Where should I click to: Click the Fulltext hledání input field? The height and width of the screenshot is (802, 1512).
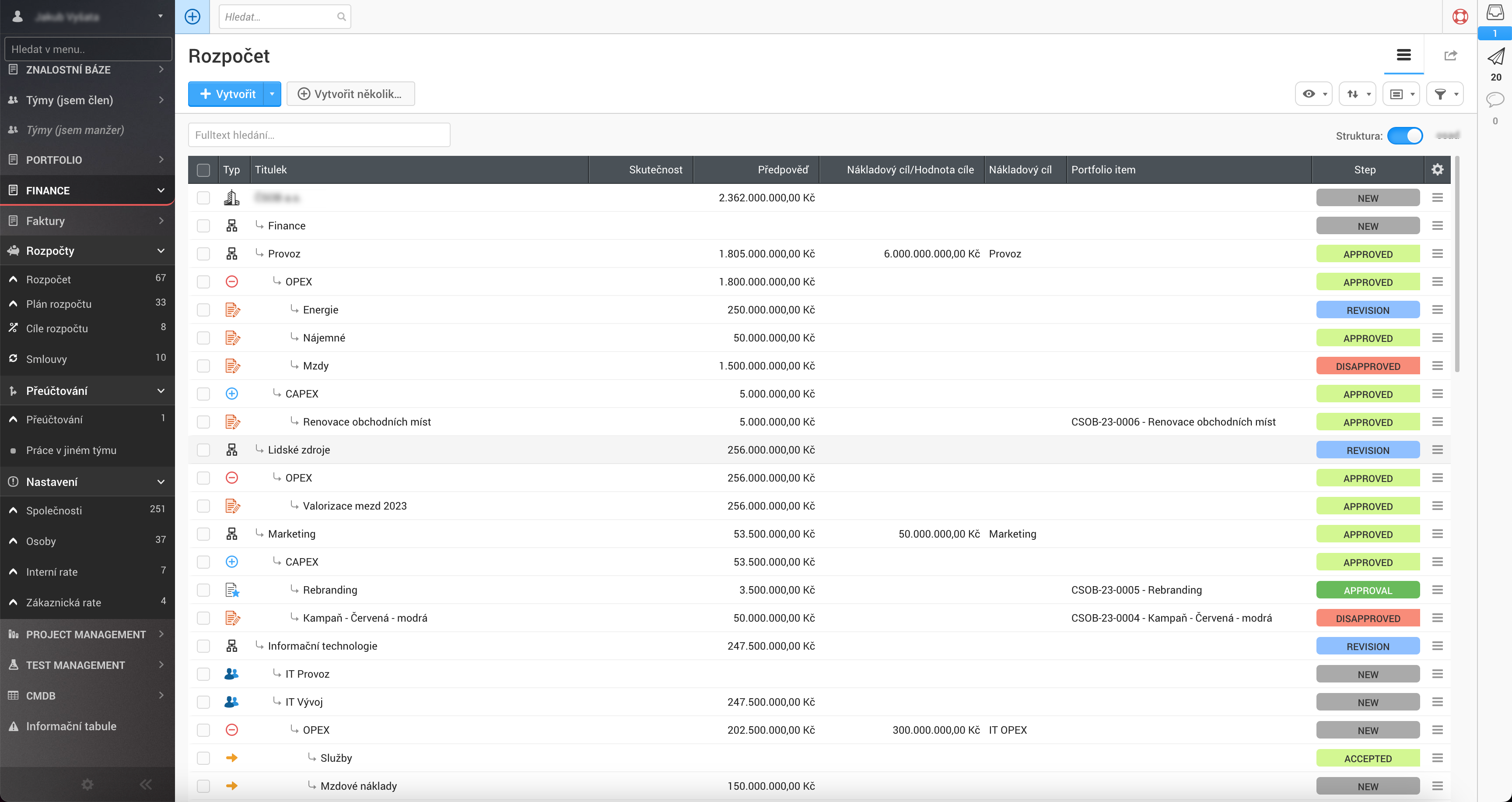coord(318,135)
